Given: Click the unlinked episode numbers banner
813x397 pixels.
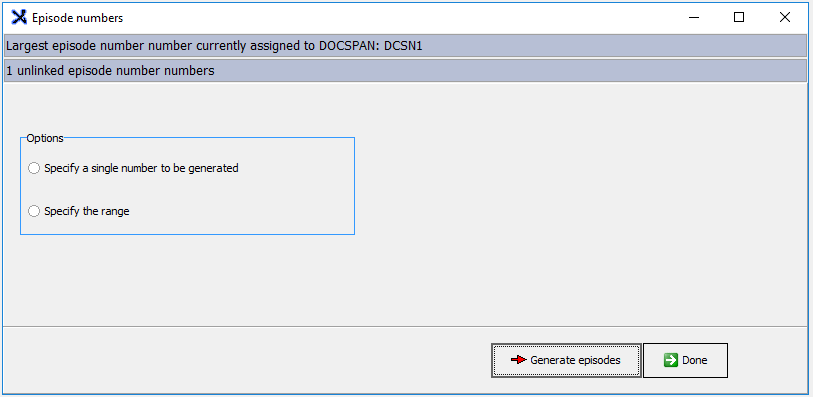Looking at the screenshot, I should 405,70.
